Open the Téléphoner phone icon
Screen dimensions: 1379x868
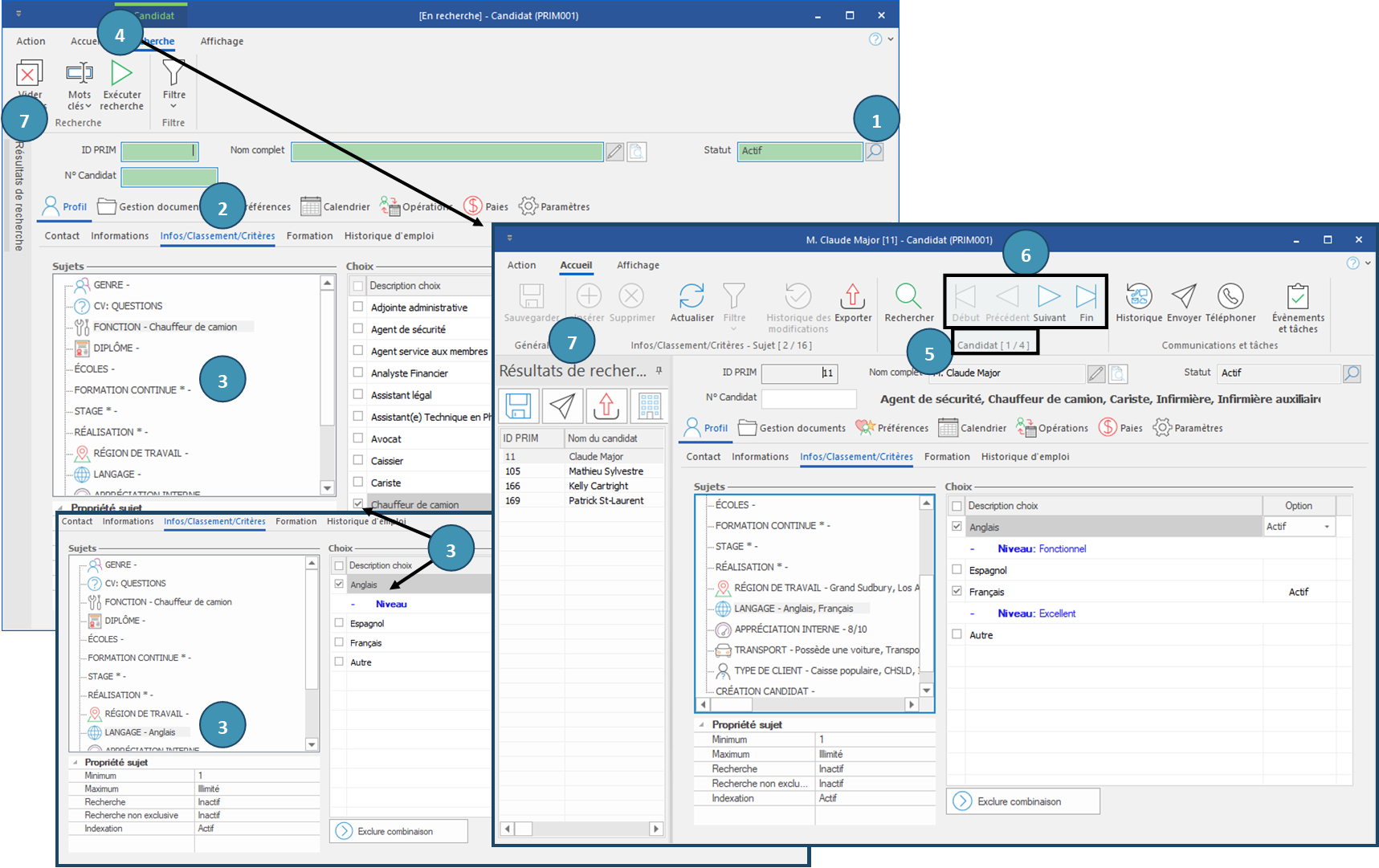[1230, 297]
